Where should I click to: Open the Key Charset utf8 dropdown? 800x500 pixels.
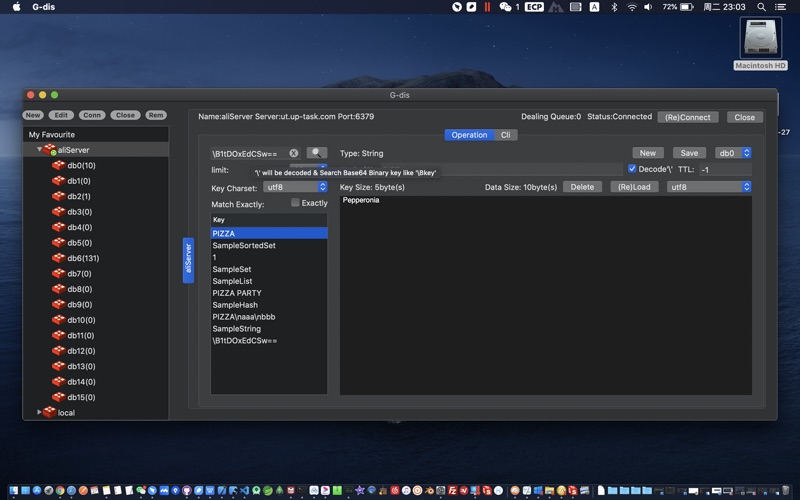pyautogui.click(x=295, y=187)
